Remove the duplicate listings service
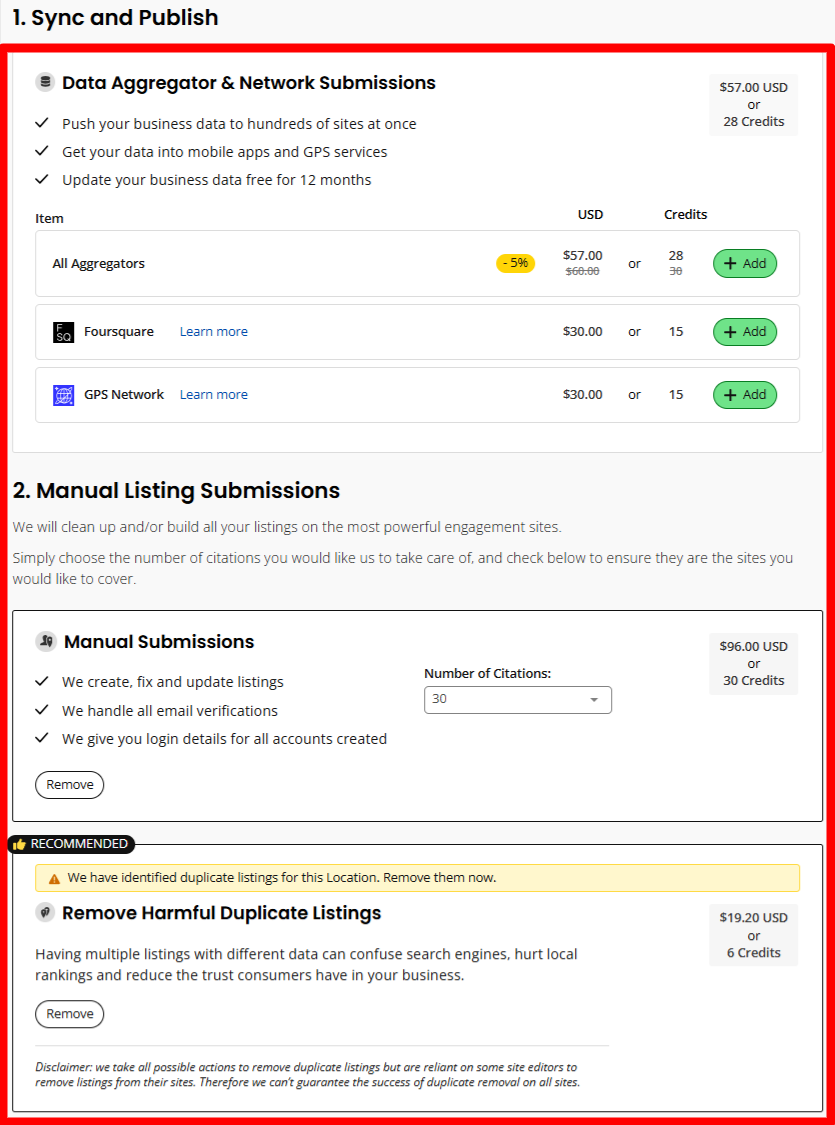The width and height of the screenshot is (835, 1125). [x=69, y=1013]
